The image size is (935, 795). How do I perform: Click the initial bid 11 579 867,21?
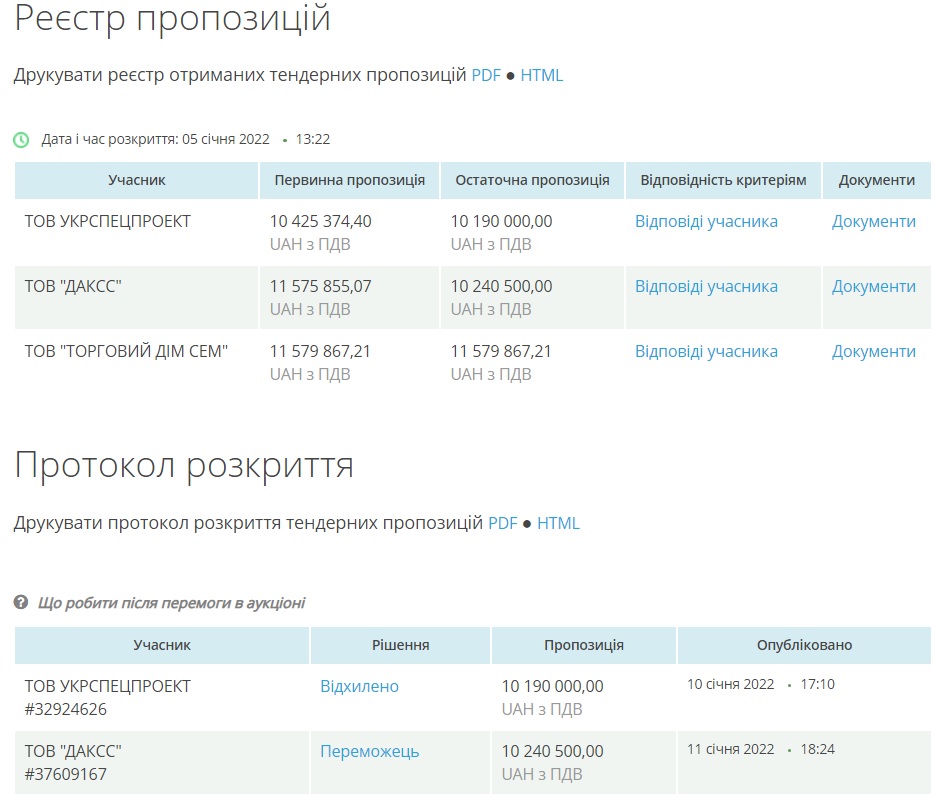(320, 351)
